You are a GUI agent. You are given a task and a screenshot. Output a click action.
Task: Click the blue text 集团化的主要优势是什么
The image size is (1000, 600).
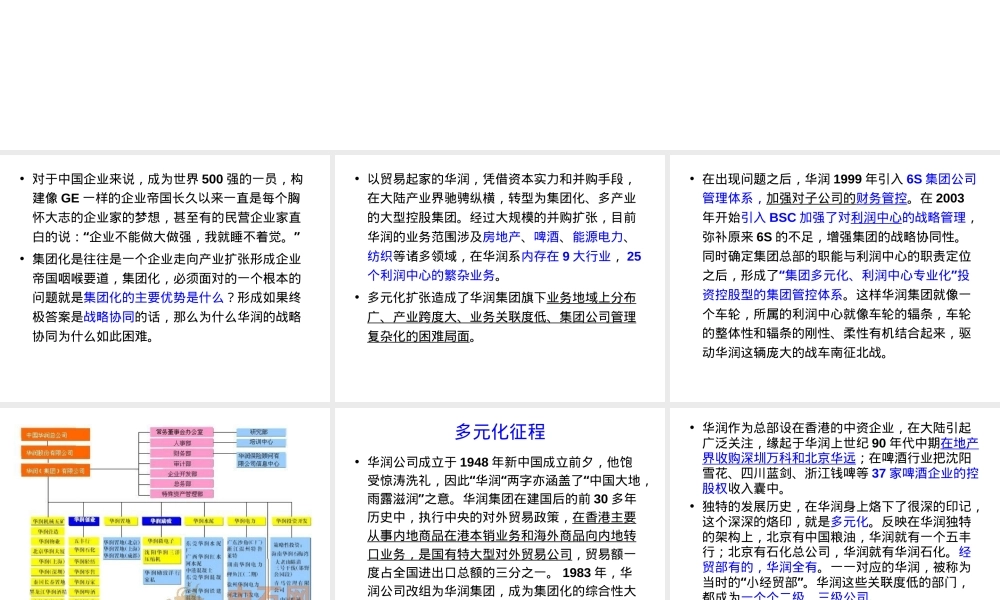[x=153, y=298]
